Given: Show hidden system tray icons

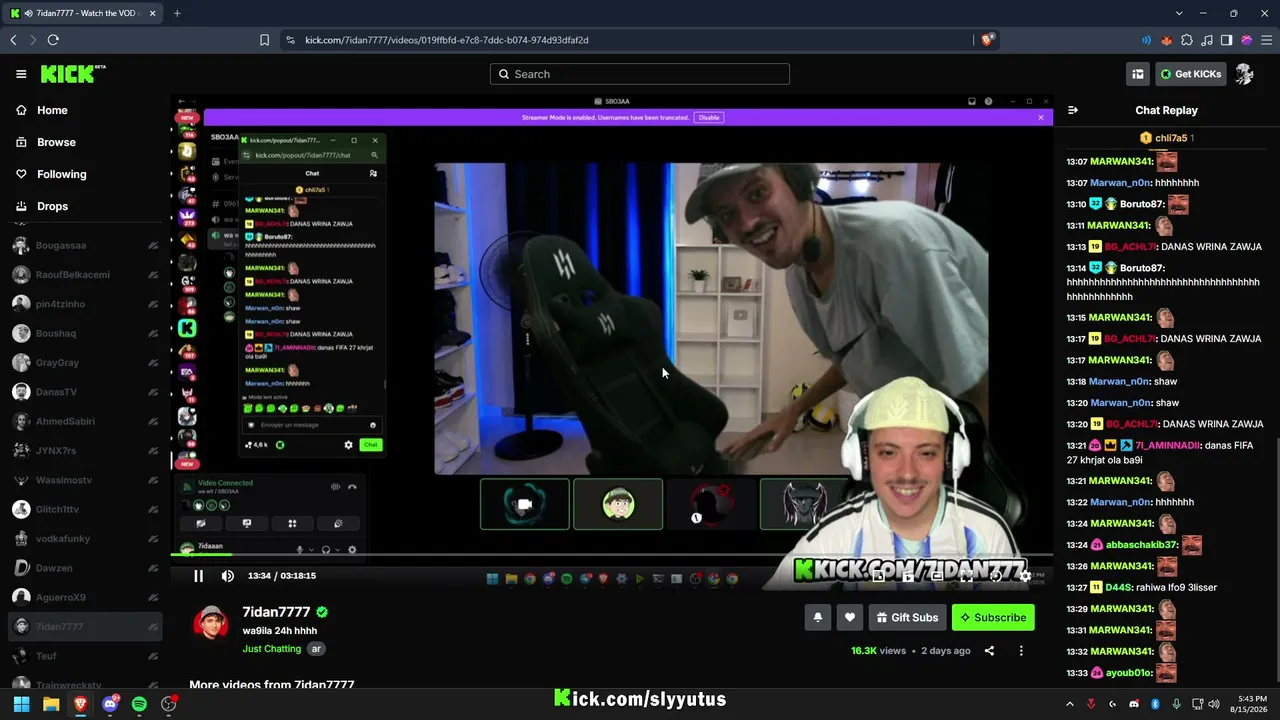Looking at the screenshot, I should 1069,704.
